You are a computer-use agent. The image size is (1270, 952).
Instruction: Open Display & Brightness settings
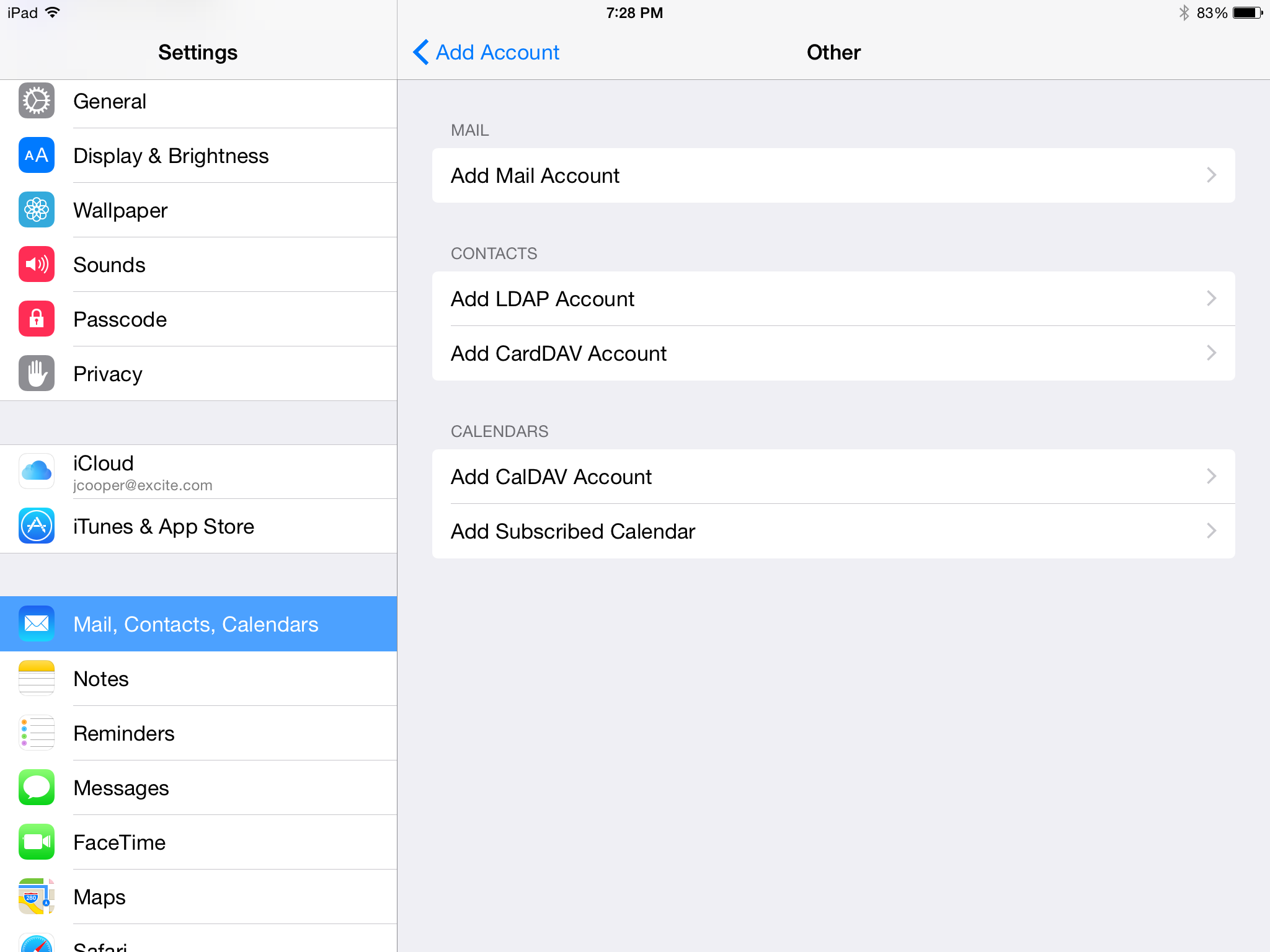198,156
